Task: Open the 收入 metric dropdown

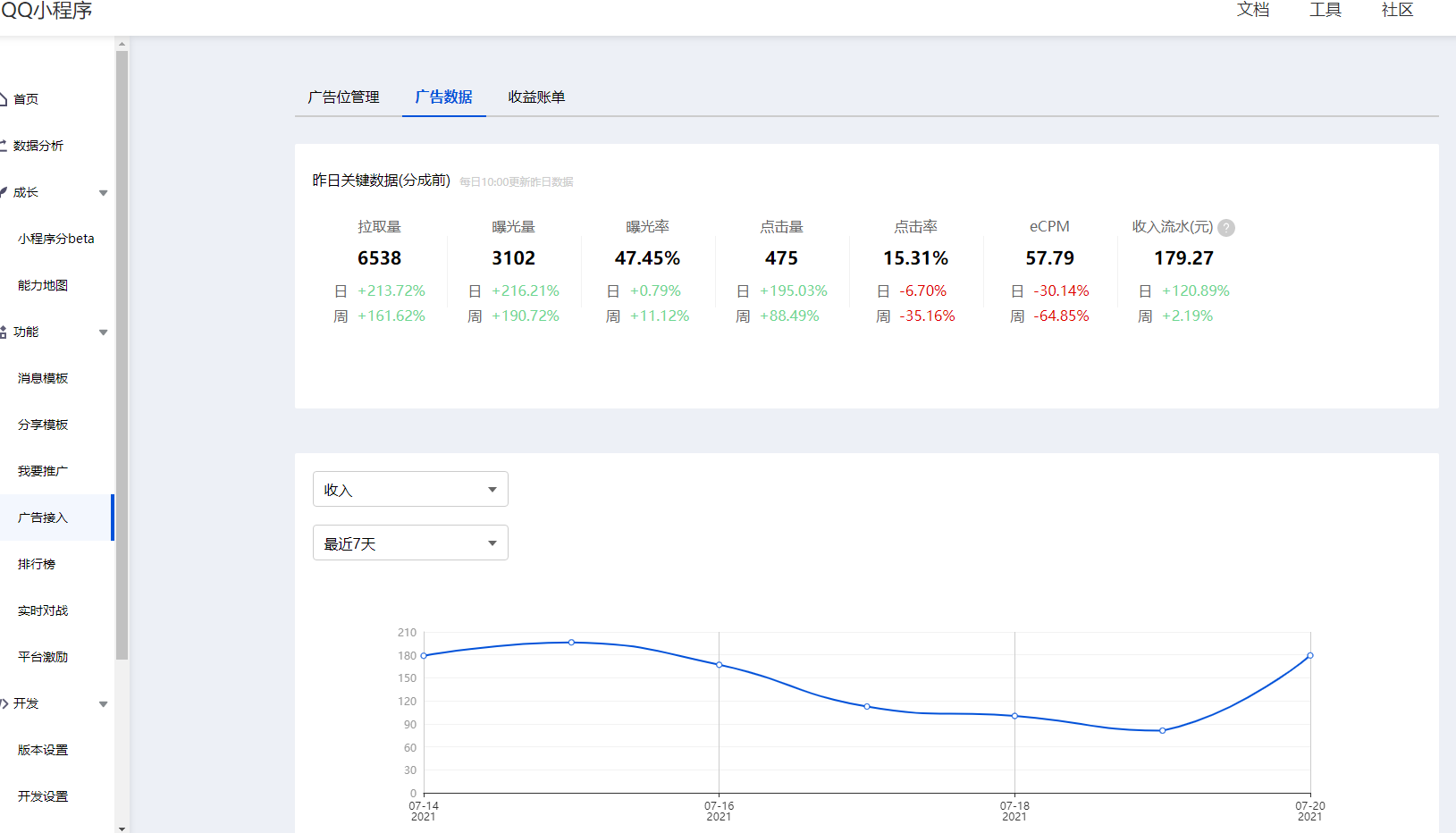Action: [x=410, y=489]
